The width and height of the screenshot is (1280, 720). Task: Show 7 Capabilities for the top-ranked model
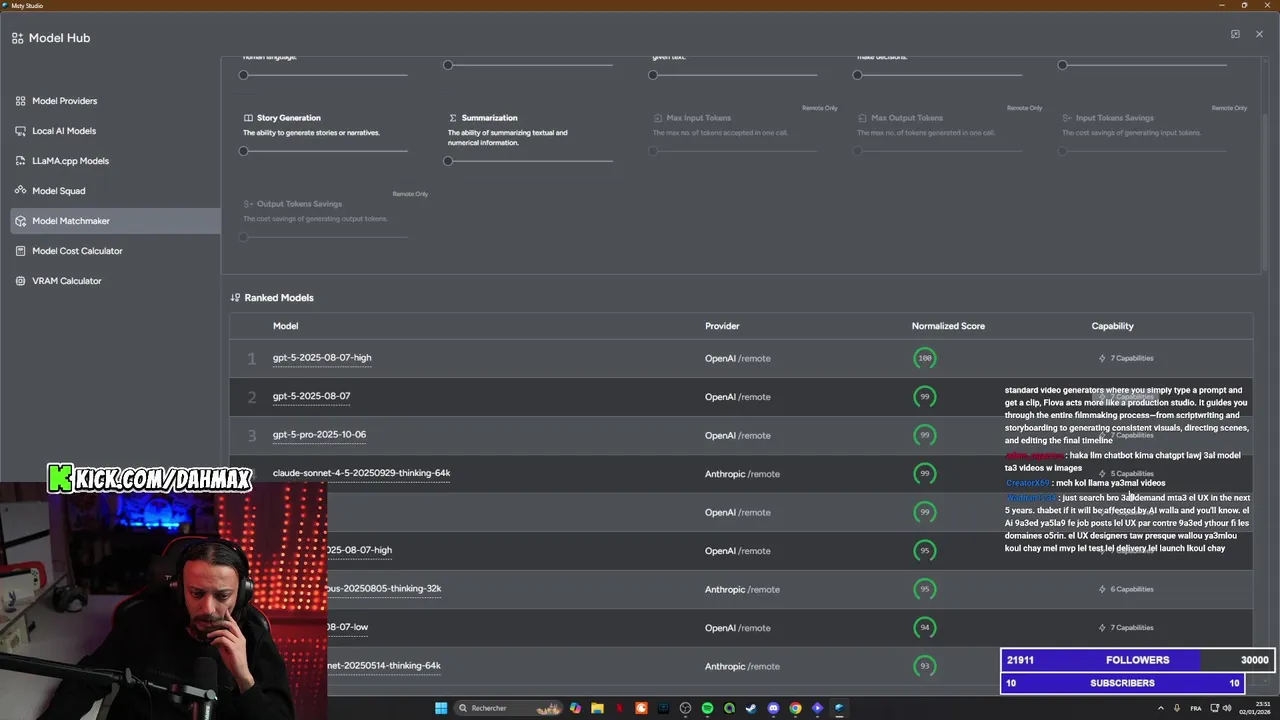click(x=1126, y=358)
